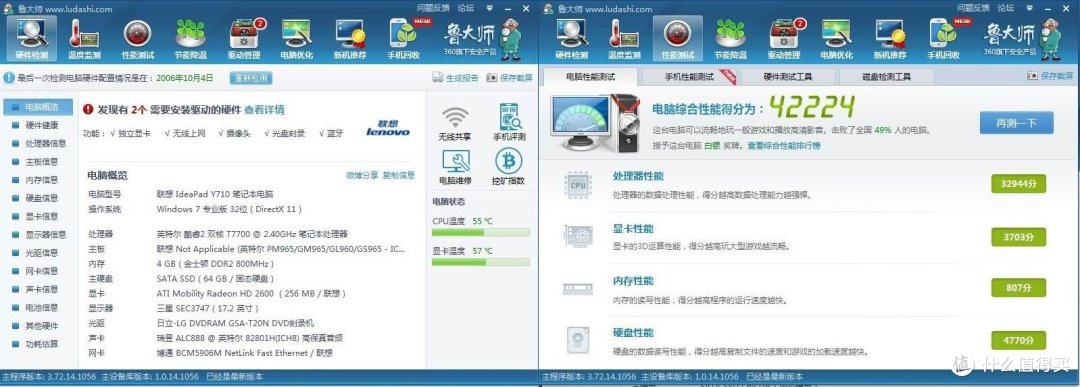Open 驱动管理 in the hardware overview window

[x=245, y=39]
